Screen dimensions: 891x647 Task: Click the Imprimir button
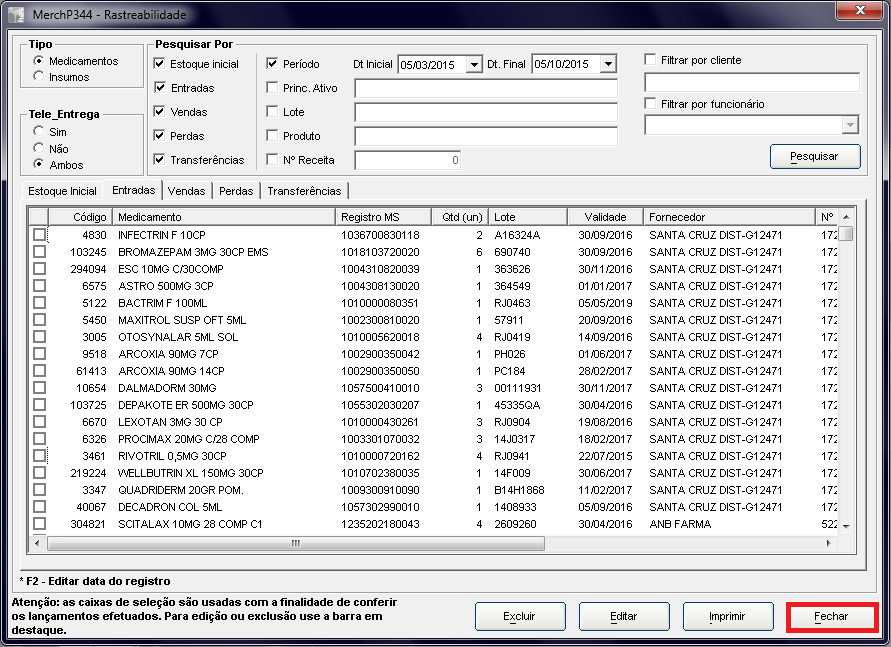click(727, 617)
